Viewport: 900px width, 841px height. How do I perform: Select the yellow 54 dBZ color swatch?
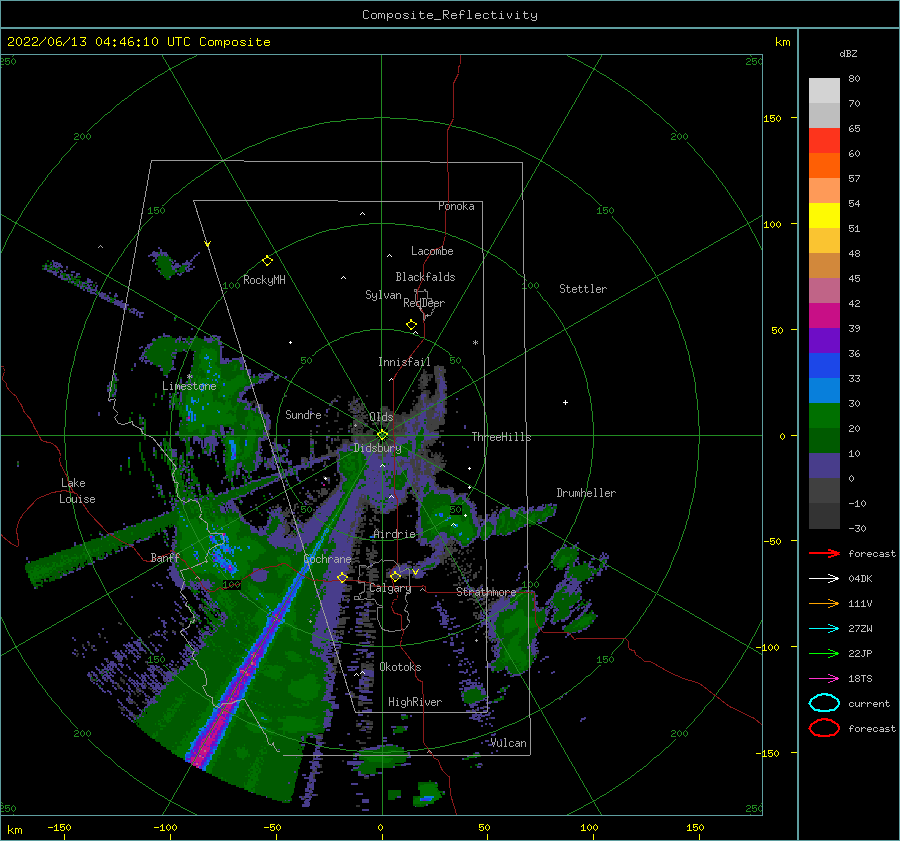(x=824, y=215)
